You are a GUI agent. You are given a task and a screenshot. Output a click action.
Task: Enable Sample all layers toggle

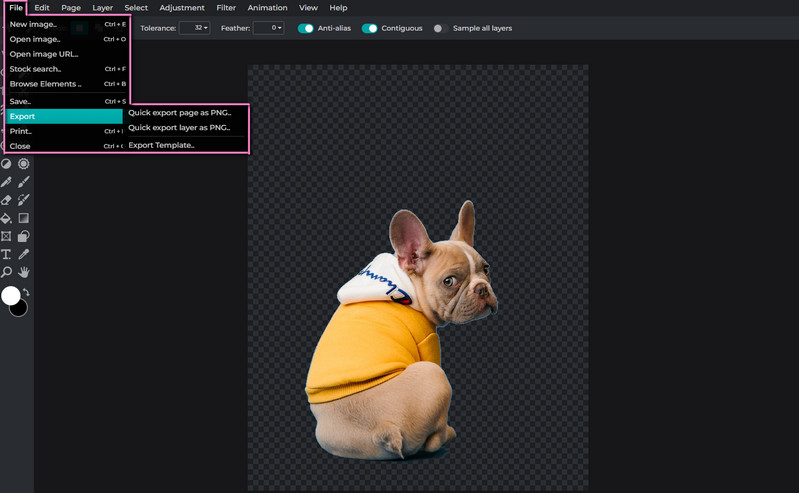(x=438, y=28)
